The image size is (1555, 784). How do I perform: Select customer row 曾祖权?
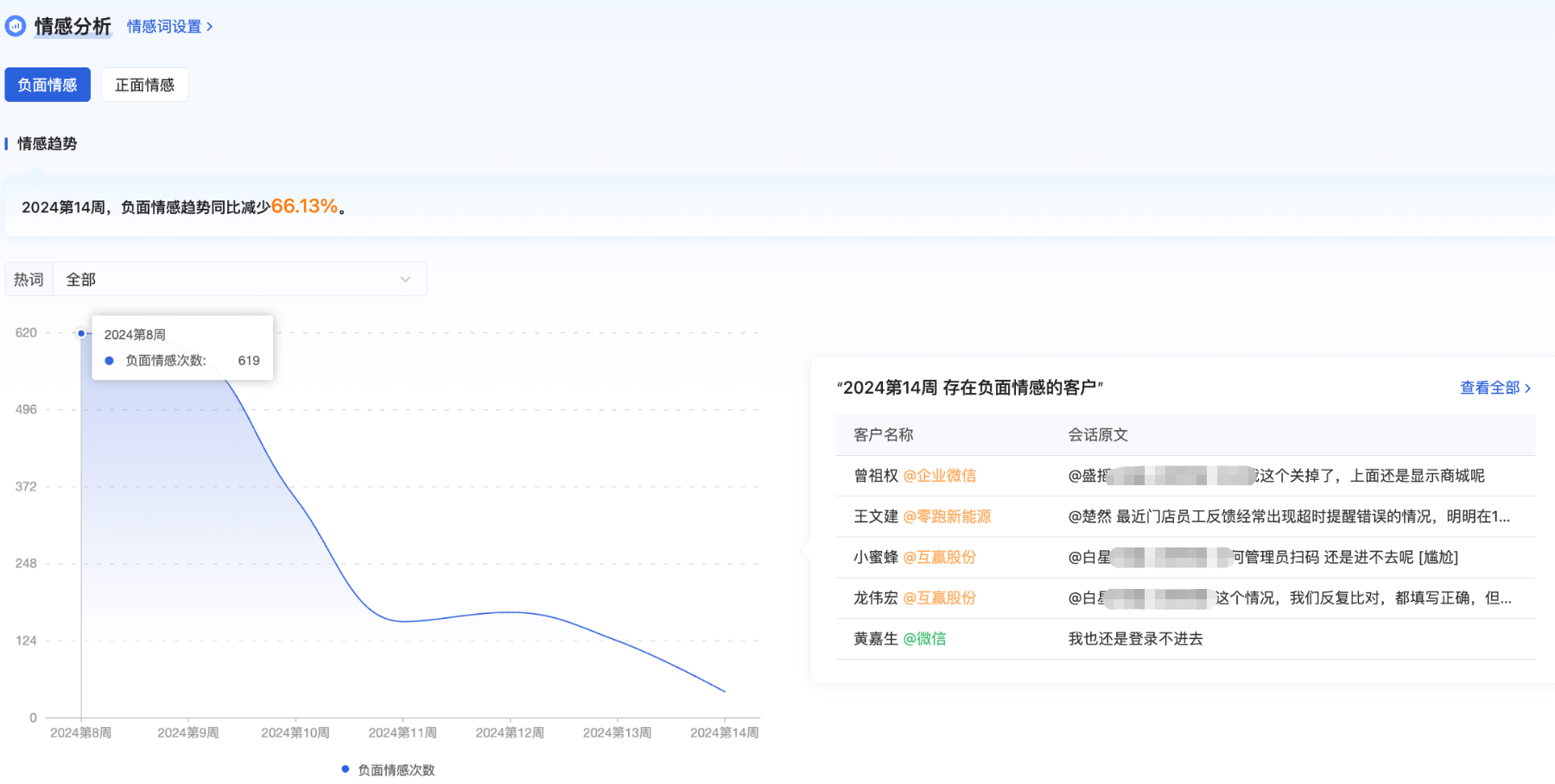[x=1185, y=476]
